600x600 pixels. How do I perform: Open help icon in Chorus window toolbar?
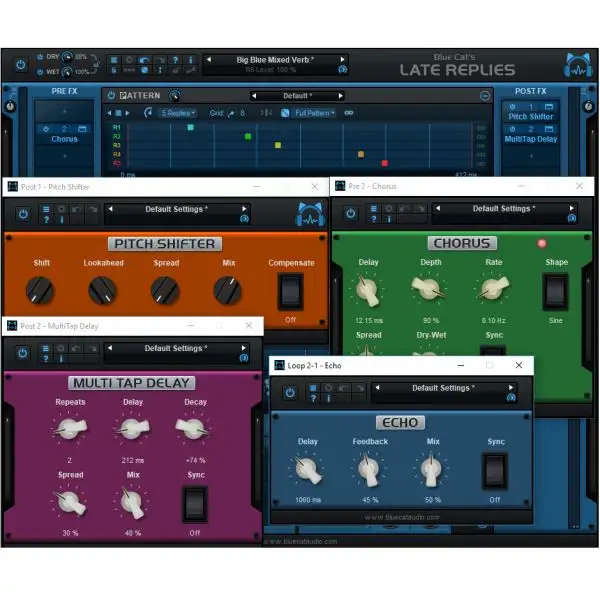pyautogui.click(x=373, y=219)
